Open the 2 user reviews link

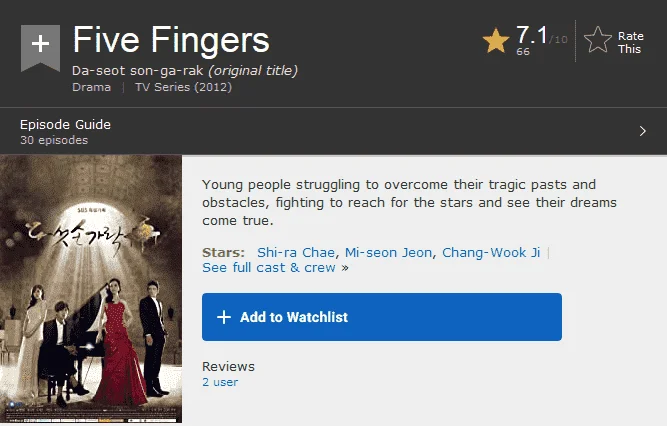point(220,382)
